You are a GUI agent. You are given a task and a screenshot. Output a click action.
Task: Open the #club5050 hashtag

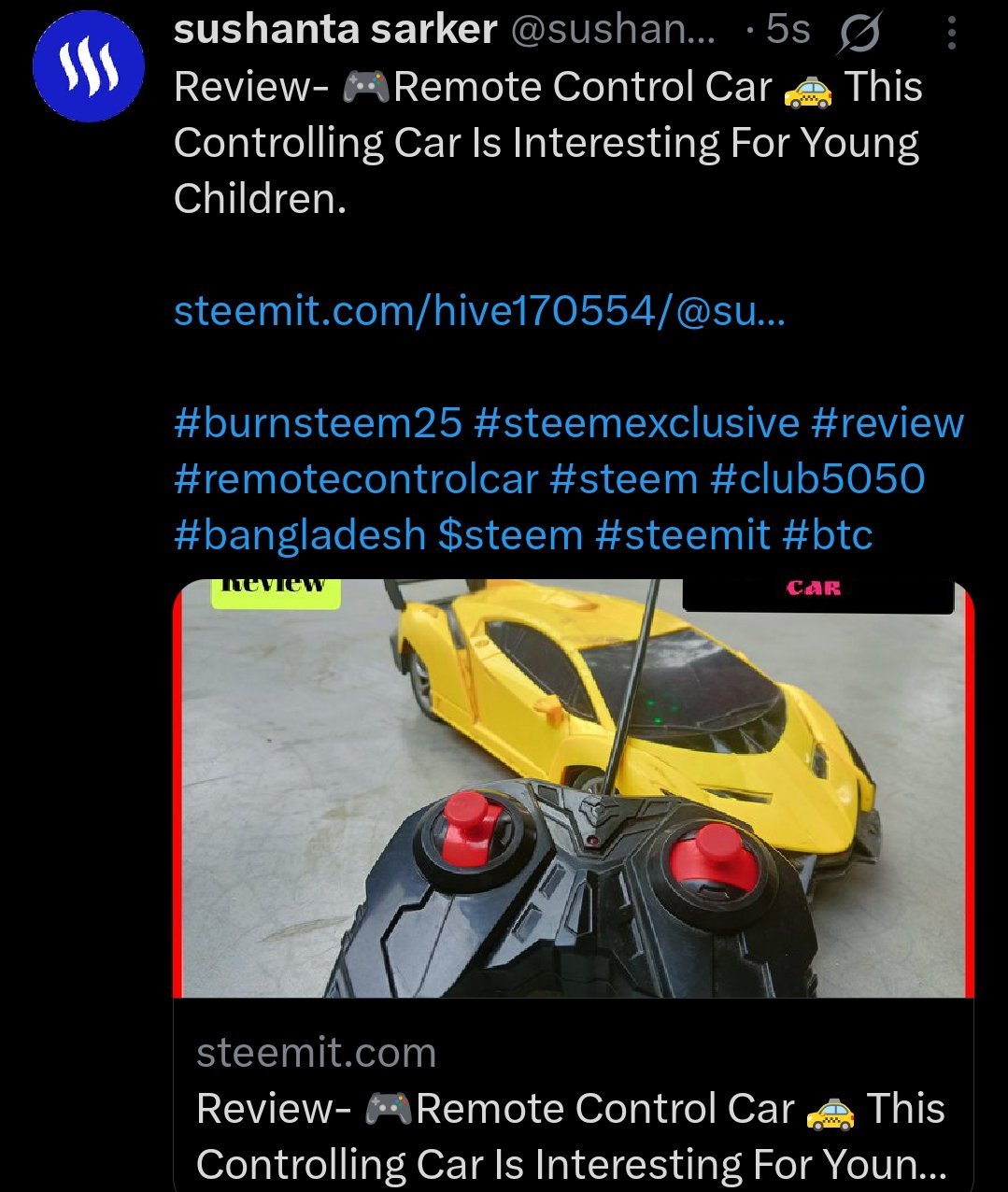(x=817, y=479)
